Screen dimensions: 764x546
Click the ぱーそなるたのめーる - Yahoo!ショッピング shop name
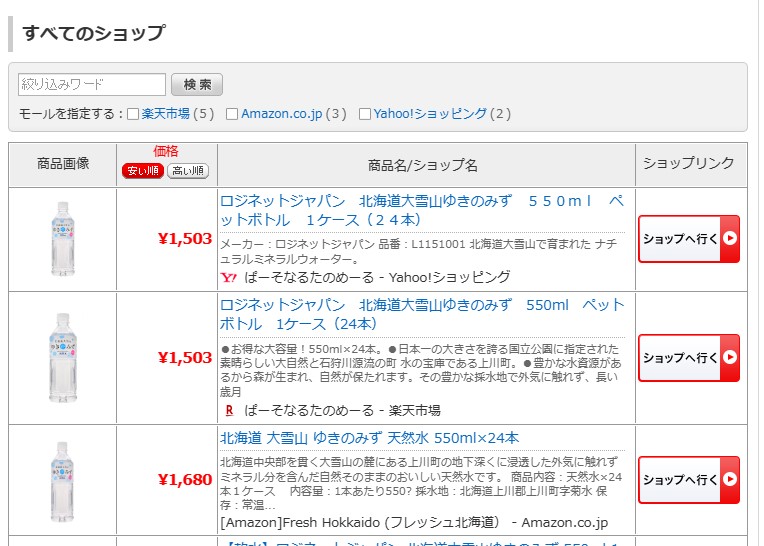click(377, 278)
